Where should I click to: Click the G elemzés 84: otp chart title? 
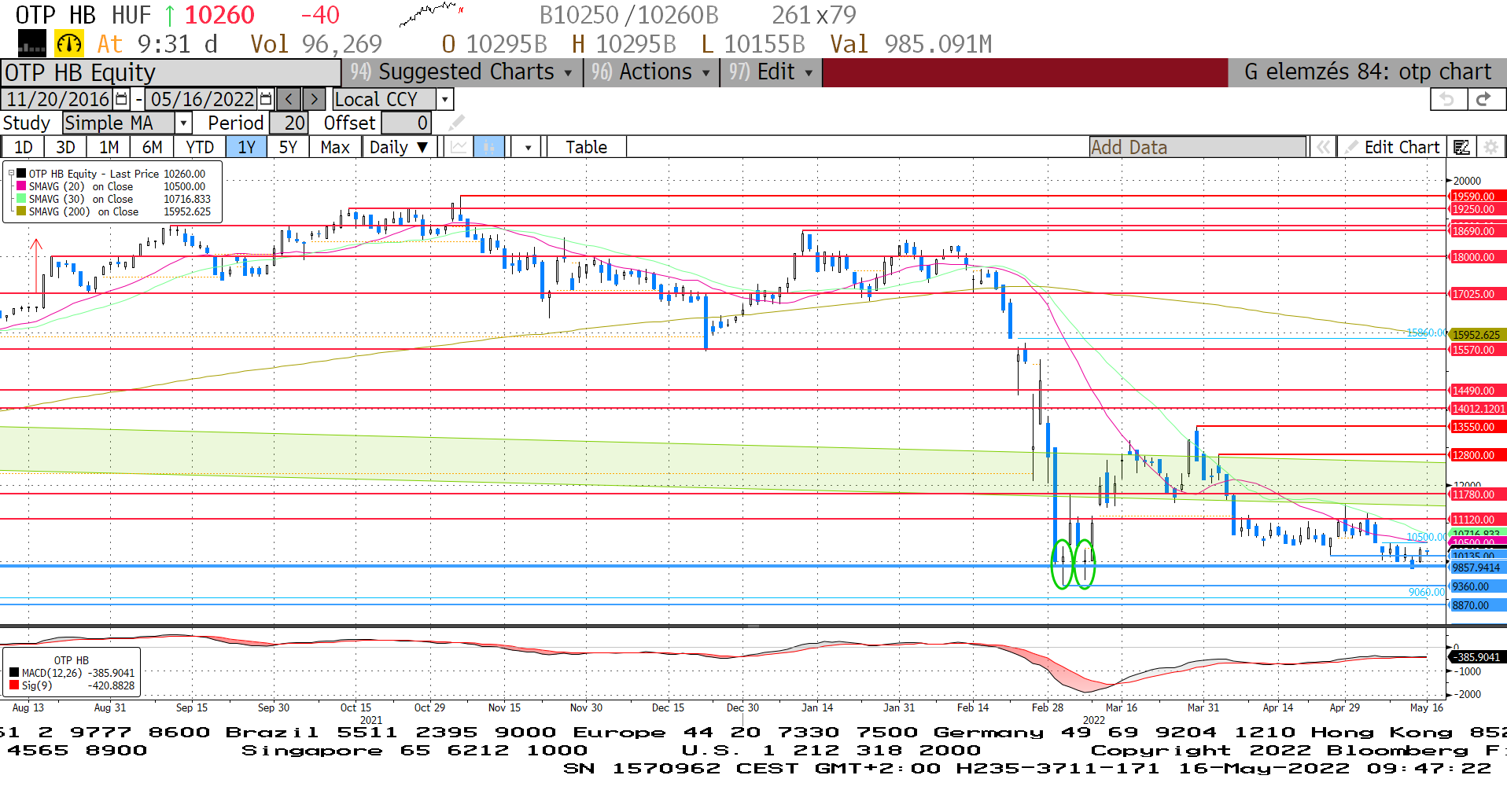[x=1367, y=72]
